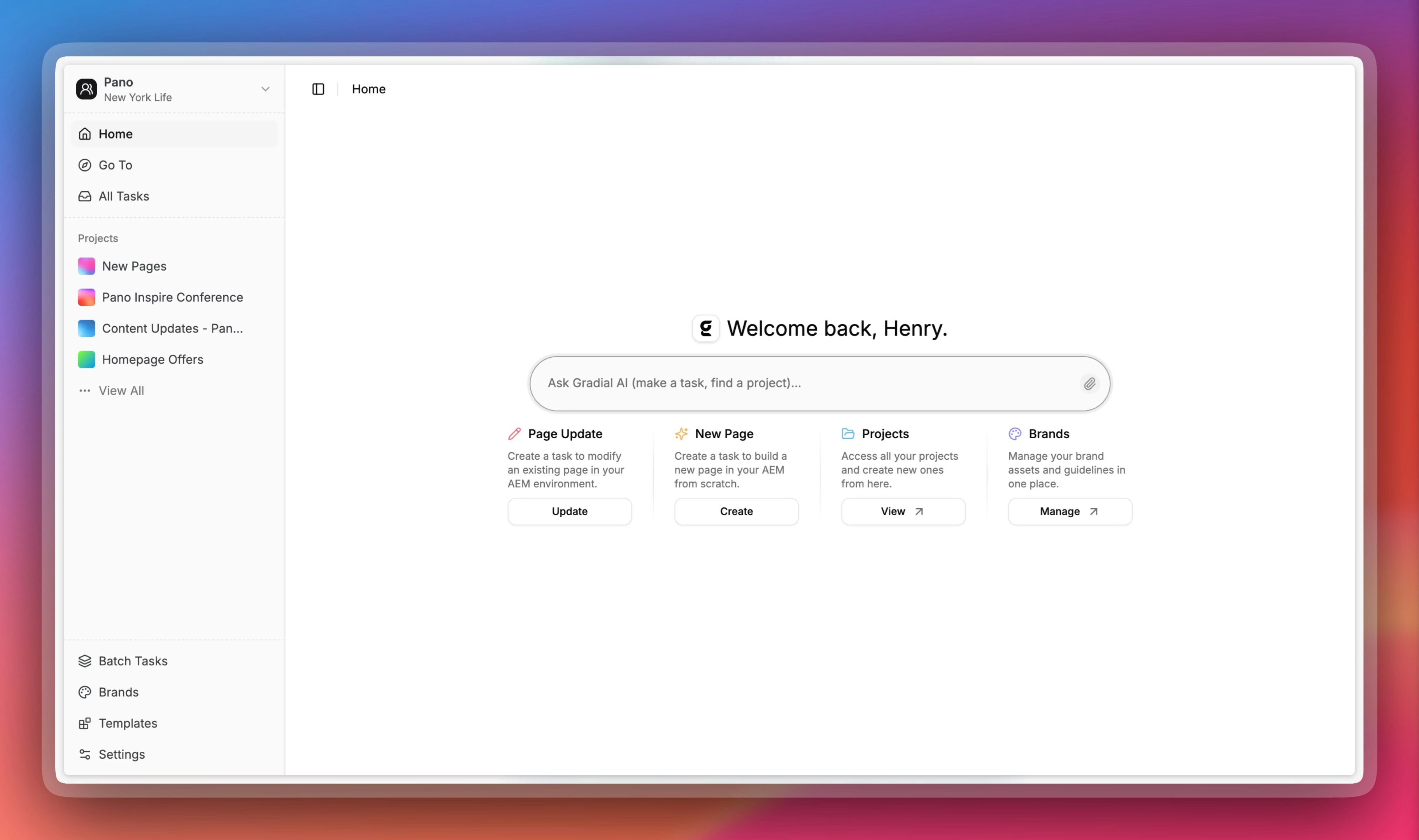The height and width of the screenshot is (840, 1419).
Task: Expand the Pano workspace switcher chevron
Action: click(265, 89)
